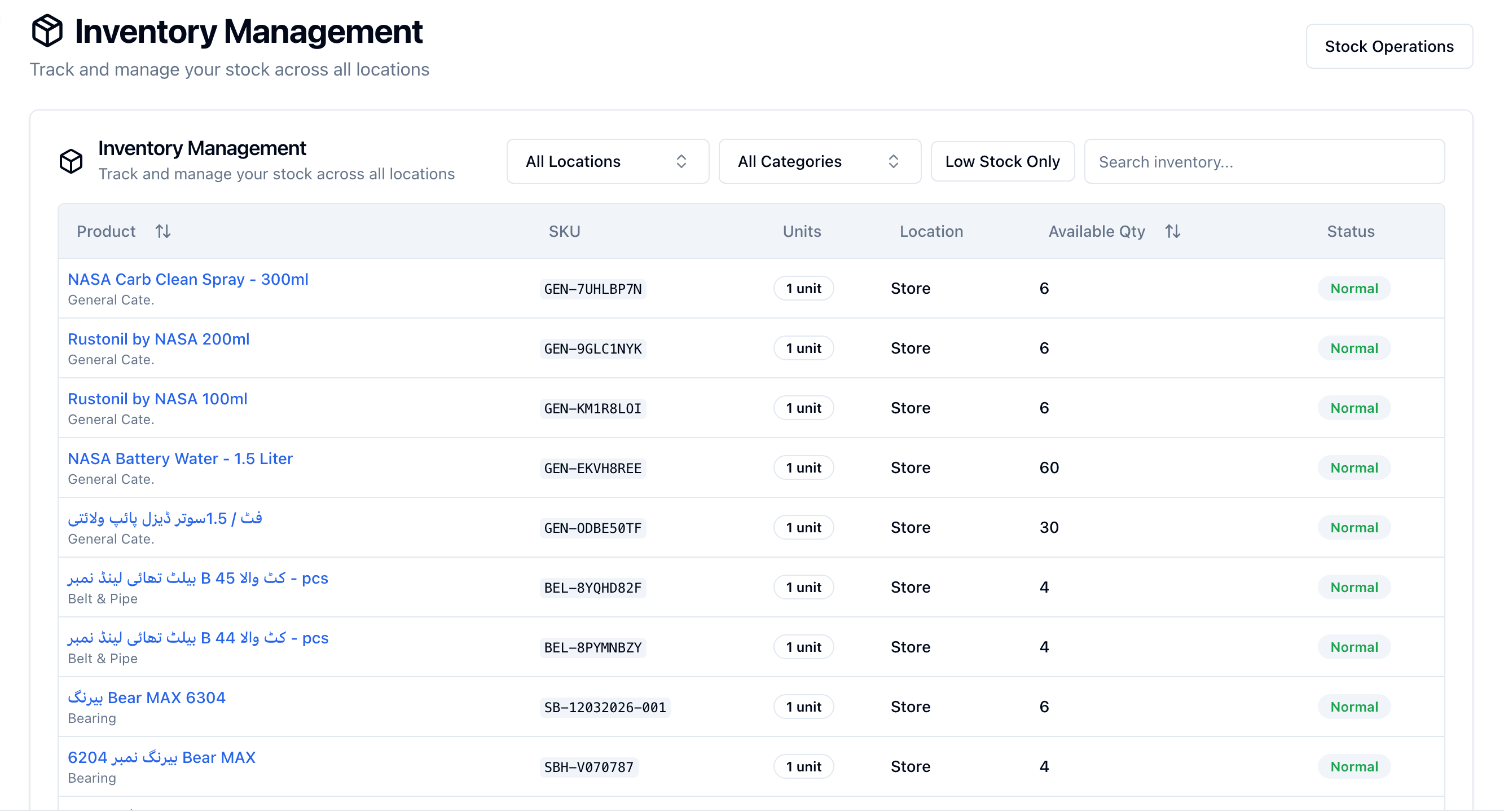This screenshot has width=1504, height=812.
Task: Select SKU SBH-V070787
Action: pos(588,767)
